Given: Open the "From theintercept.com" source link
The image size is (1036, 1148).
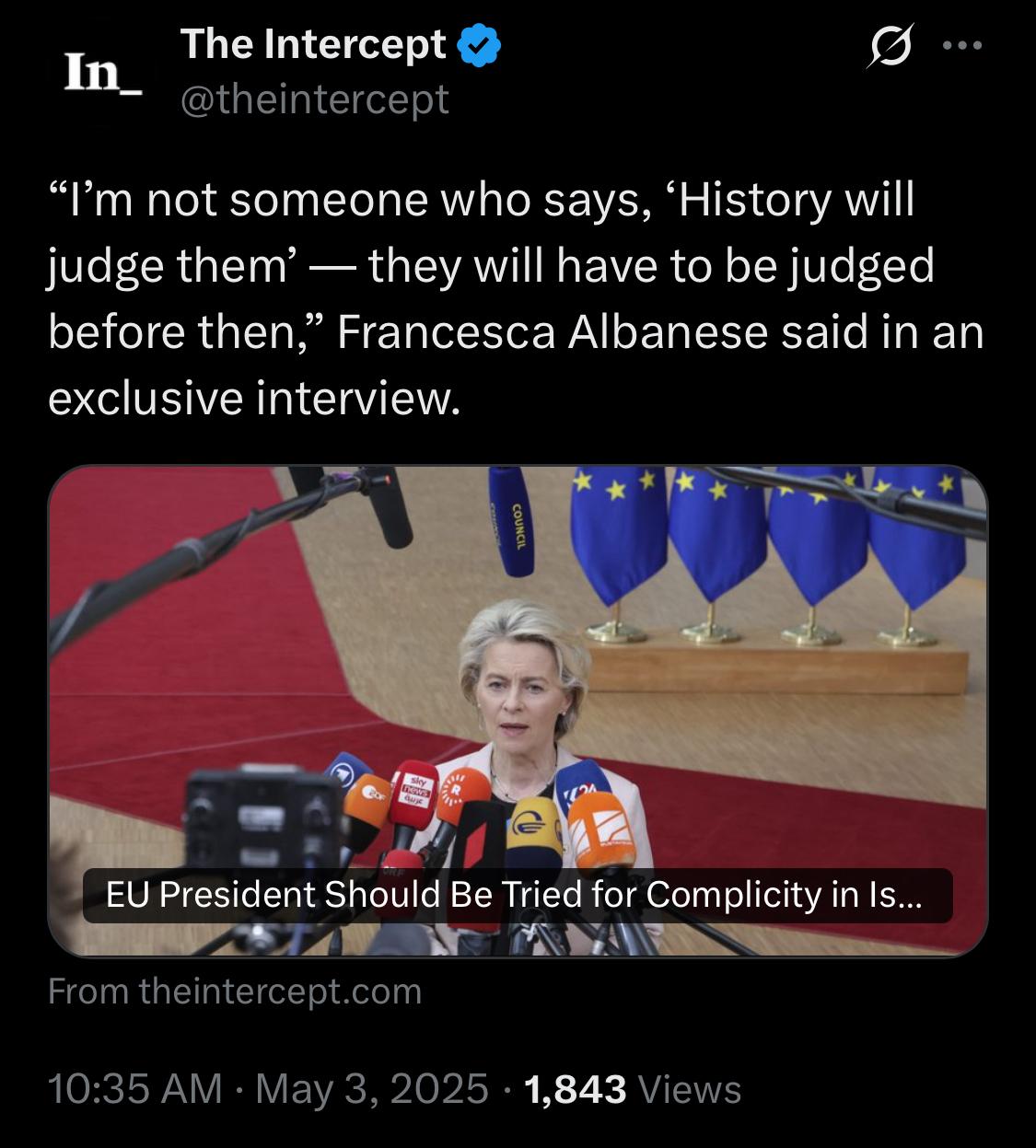Looking at the screenshot, I should point(235,991).
